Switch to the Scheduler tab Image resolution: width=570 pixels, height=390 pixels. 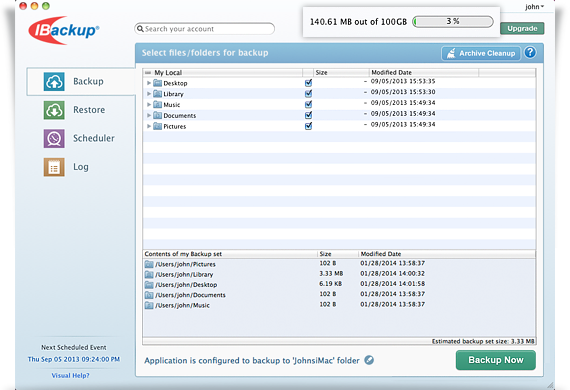tap(81, 138)
